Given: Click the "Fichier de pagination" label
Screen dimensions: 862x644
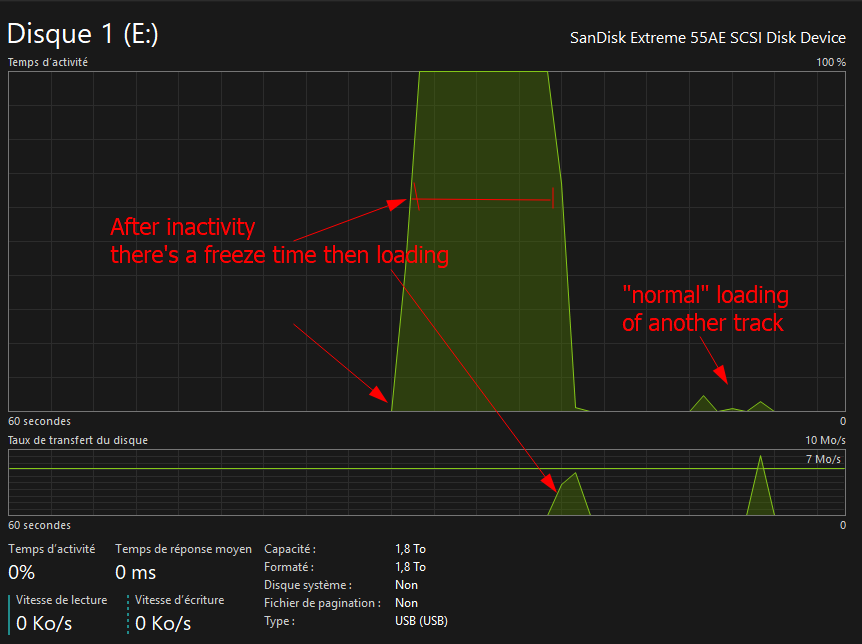Looking at the screenshot, I should tap(322, 603).
